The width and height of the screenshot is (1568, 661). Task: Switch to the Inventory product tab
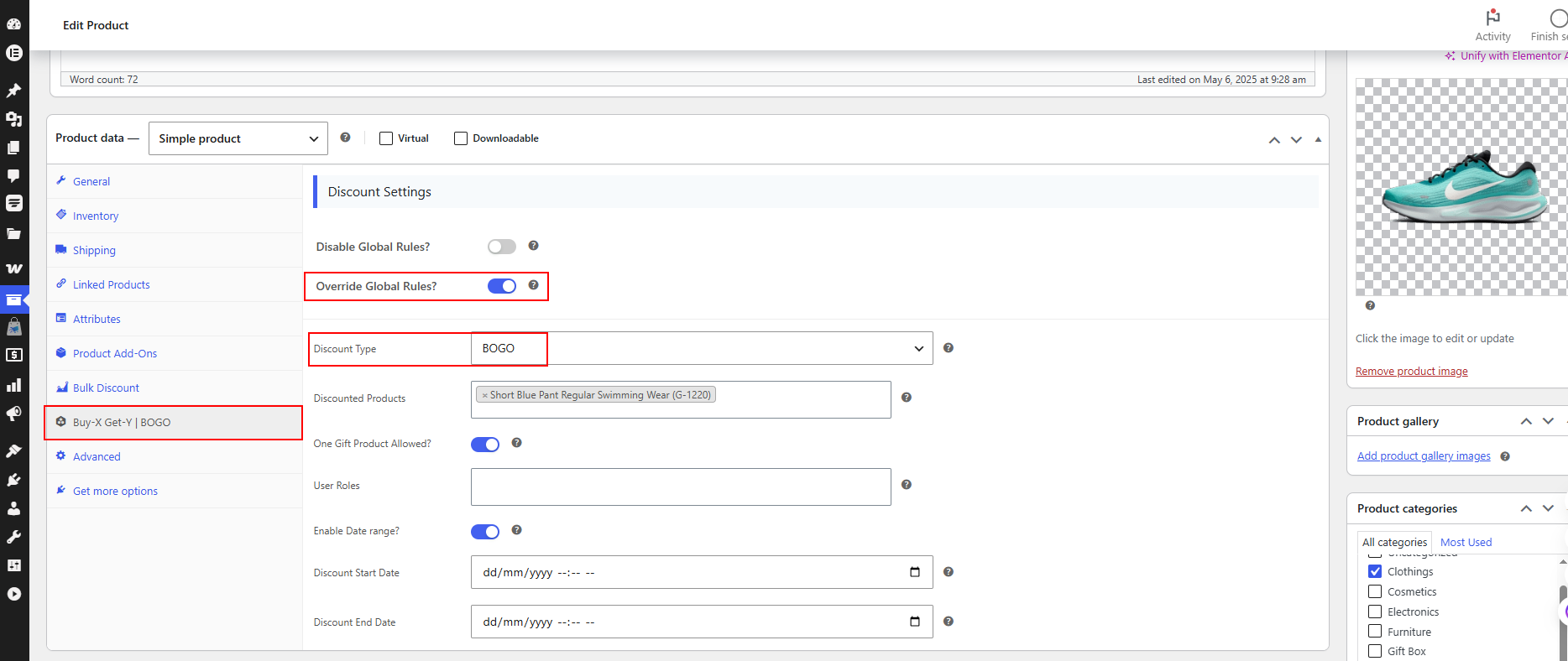tap(96, 216)
